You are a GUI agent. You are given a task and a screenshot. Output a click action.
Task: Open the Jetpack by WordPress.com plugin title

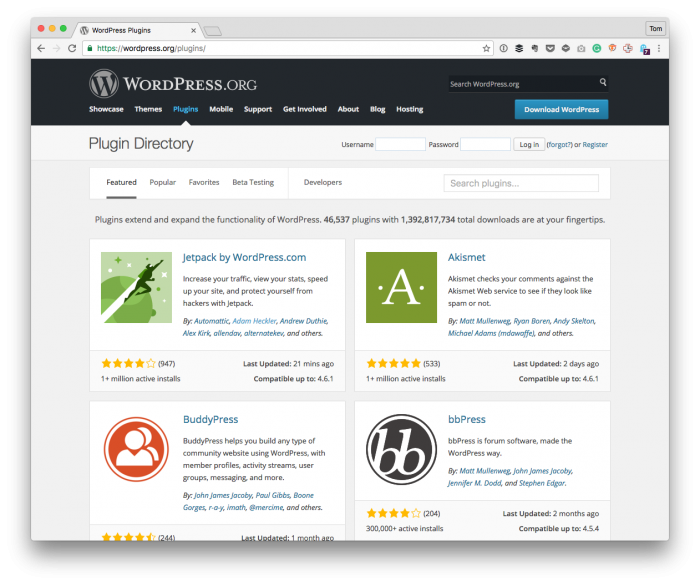pyautogui.click(x=244, y=257)
